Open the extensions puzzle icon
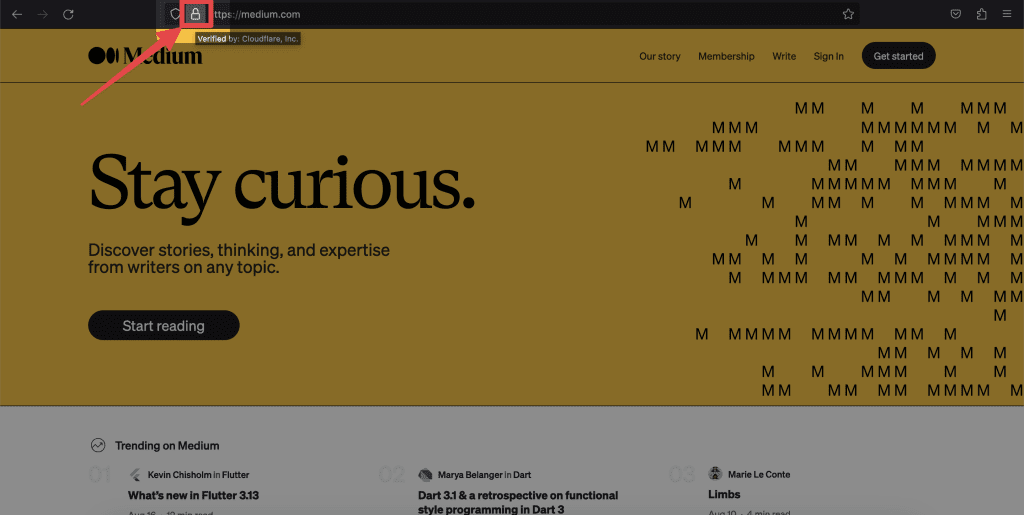The width and height of the screenshot is (1024, 515). [981, 14]
